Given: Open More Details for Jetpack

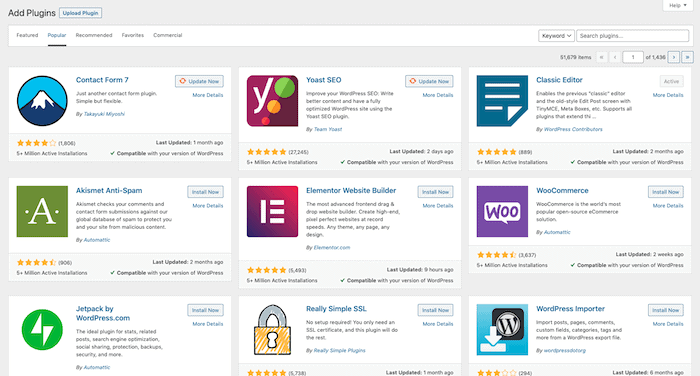Looking at the screenshot, I should 208,324.
